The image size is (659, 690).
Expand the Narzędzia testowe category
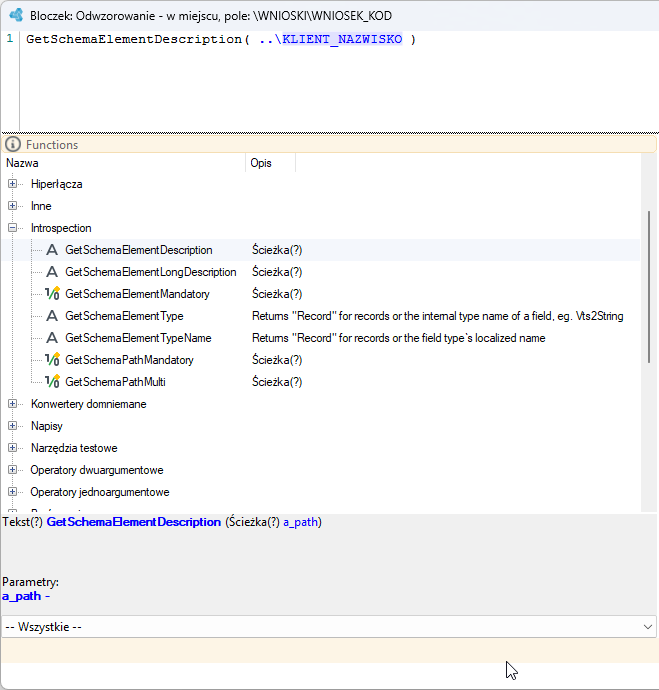(x=12, y=448)
